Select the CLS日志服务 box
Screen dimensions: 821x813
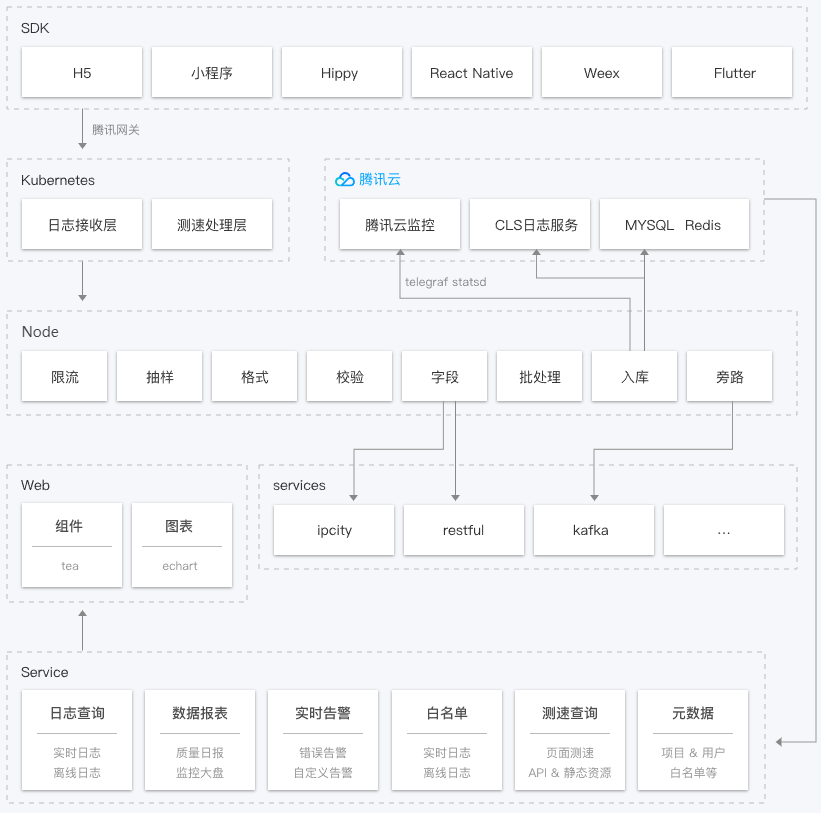pos(530,224)
